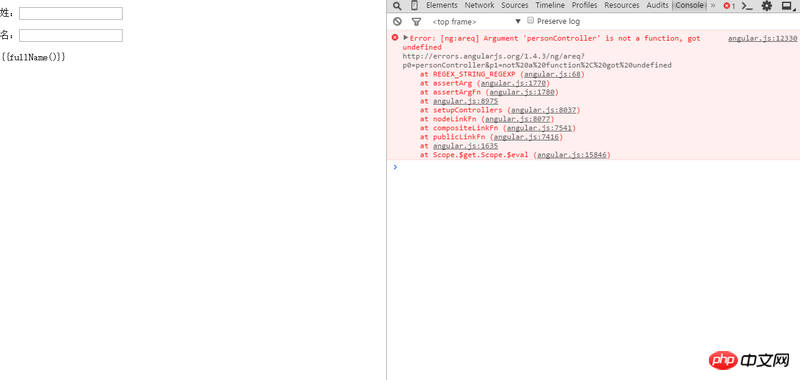This screenshot has width=800, height=380.
Task: Open the top frame context dropdown
Action: coord(477,21)
